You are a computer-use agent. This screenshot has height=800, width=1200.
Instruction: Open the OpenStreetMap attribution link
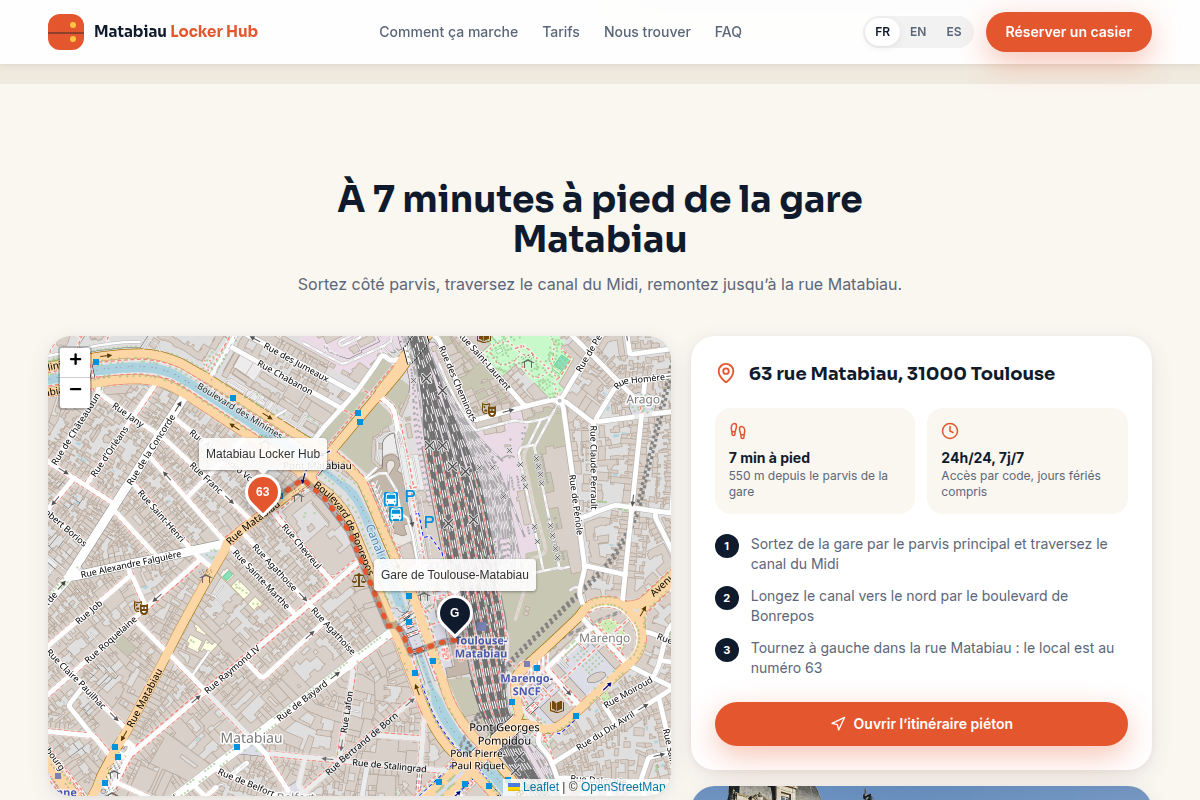pos(623,787)
